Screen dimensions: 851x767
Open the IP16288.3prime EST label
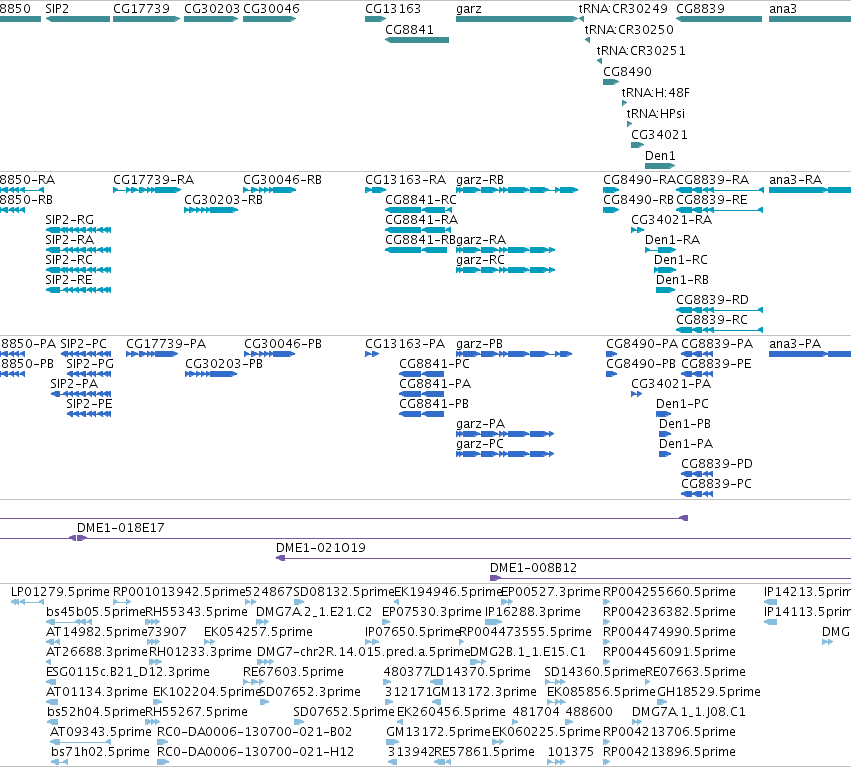click(532, 612)
